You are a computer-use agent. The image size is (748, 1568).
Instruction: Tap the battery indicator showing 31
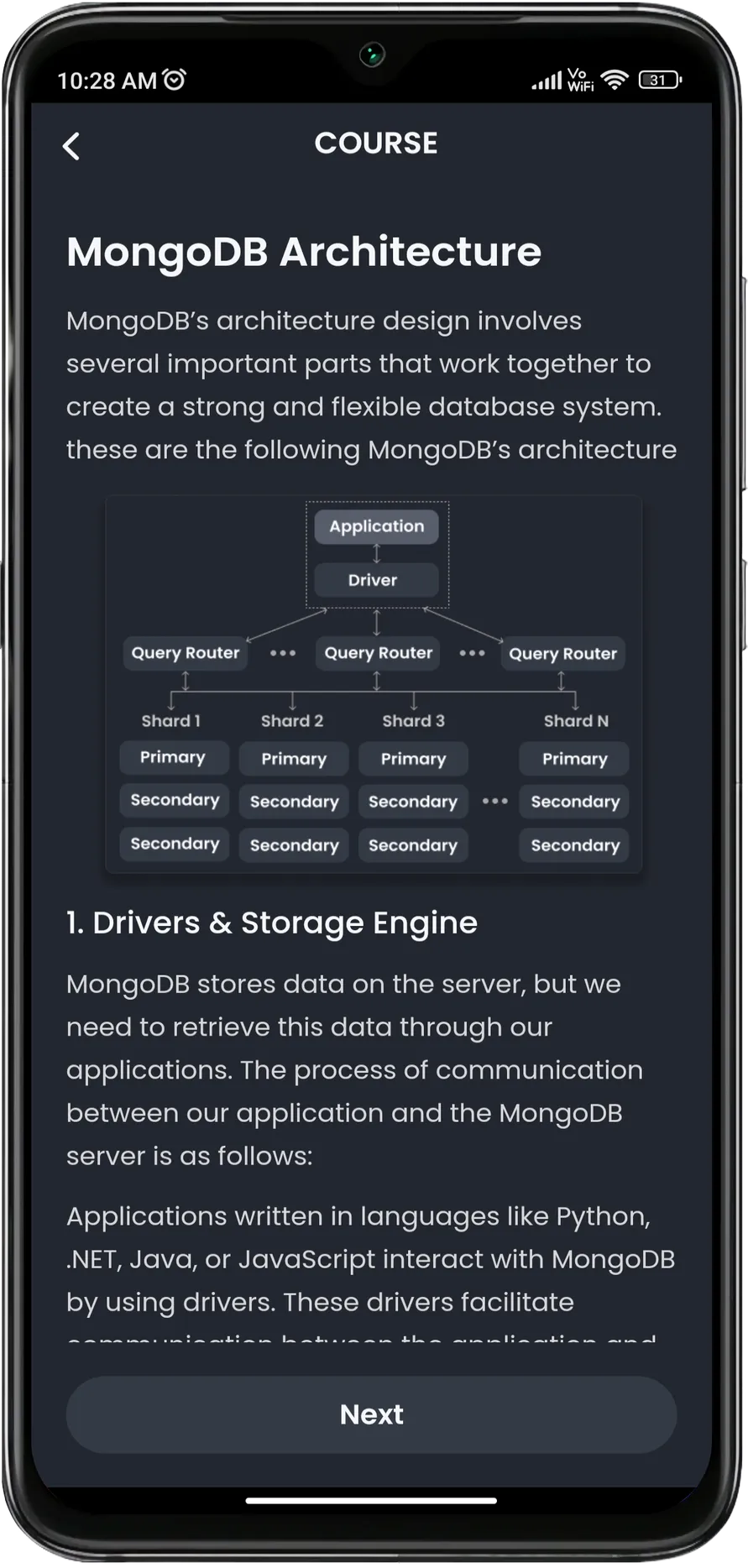click(661, 80)
